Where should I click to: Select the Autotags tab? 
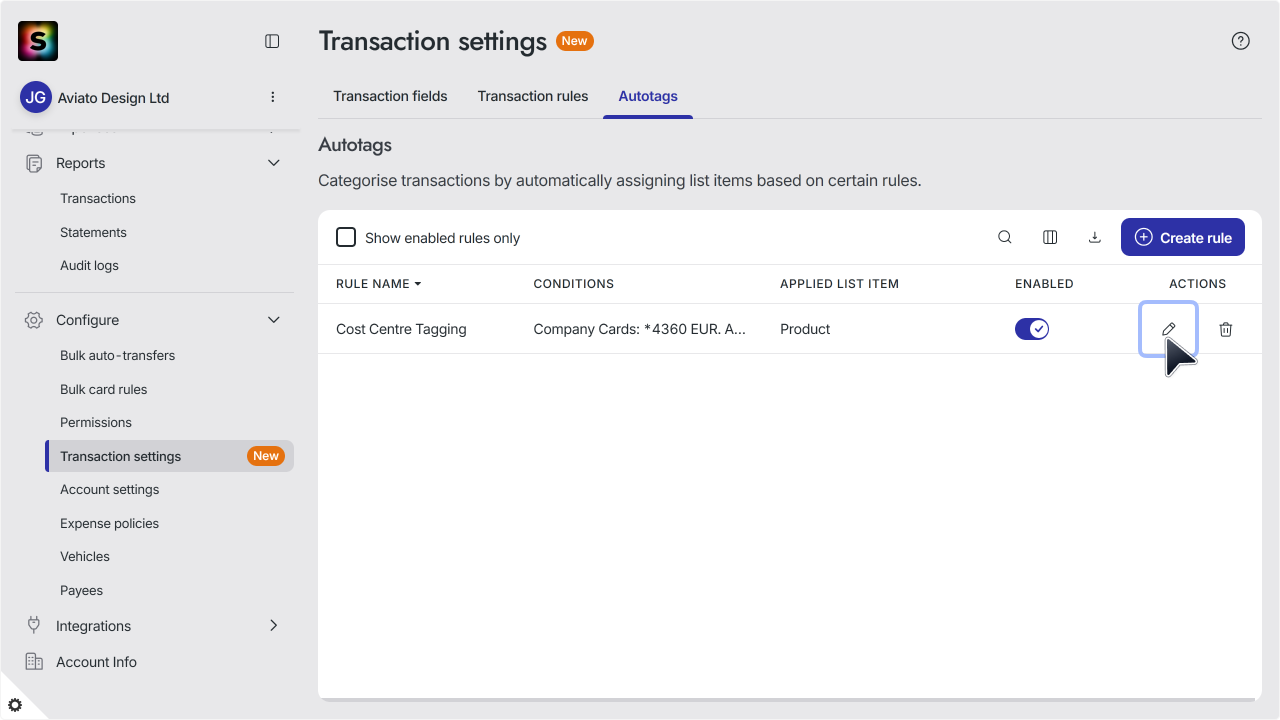pyautogui.click(x=648, y=96)
